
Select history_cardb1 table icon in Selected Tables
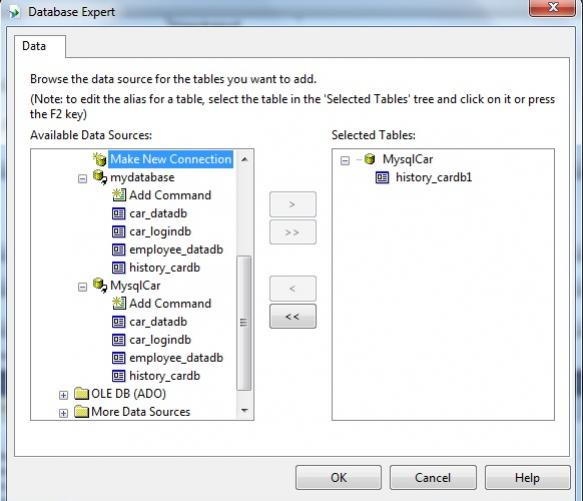point(382,177)
